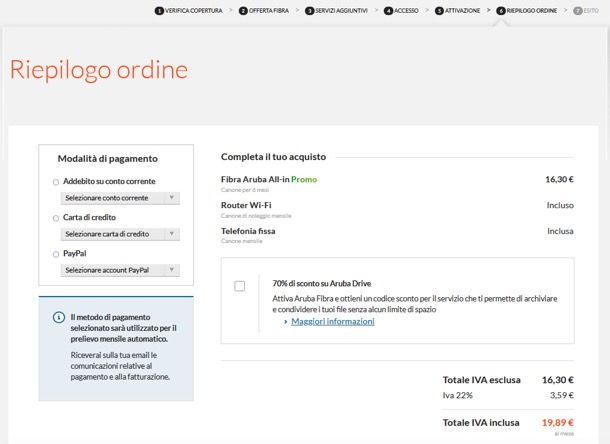This screenshot has width=610, height=444.
Task: Click the Totale IVA inclusa label
Action: click(x=481, y=423)
